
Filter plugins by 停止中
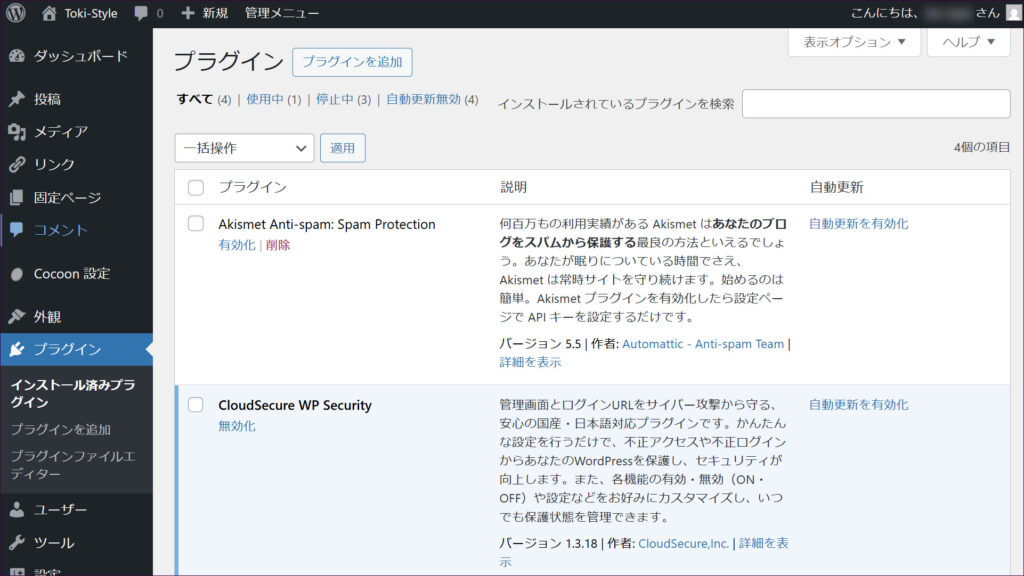tap(336, 99)
